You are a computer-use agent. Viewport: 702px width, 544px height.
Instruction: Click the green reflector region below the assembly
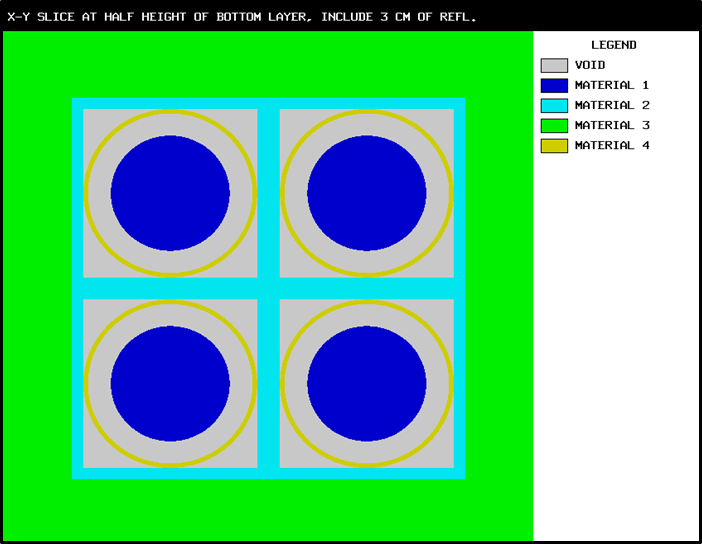pos(268,510)
